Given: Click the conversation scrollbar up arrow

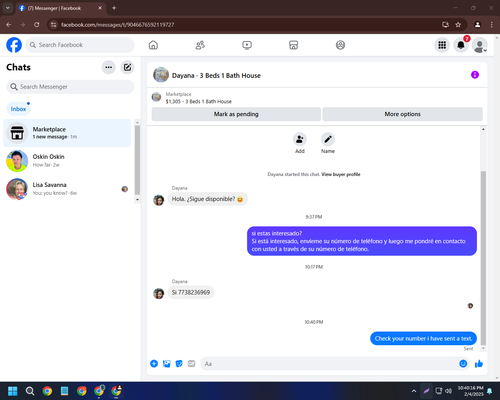Looking at the screenshot, I should point(483,129).
